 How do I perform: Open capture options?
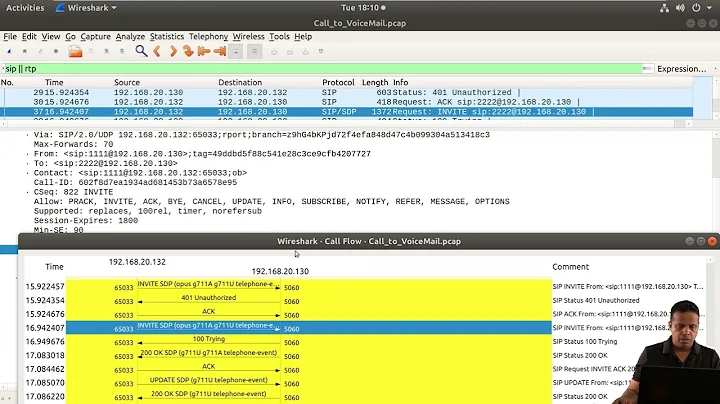click(56, 51)
